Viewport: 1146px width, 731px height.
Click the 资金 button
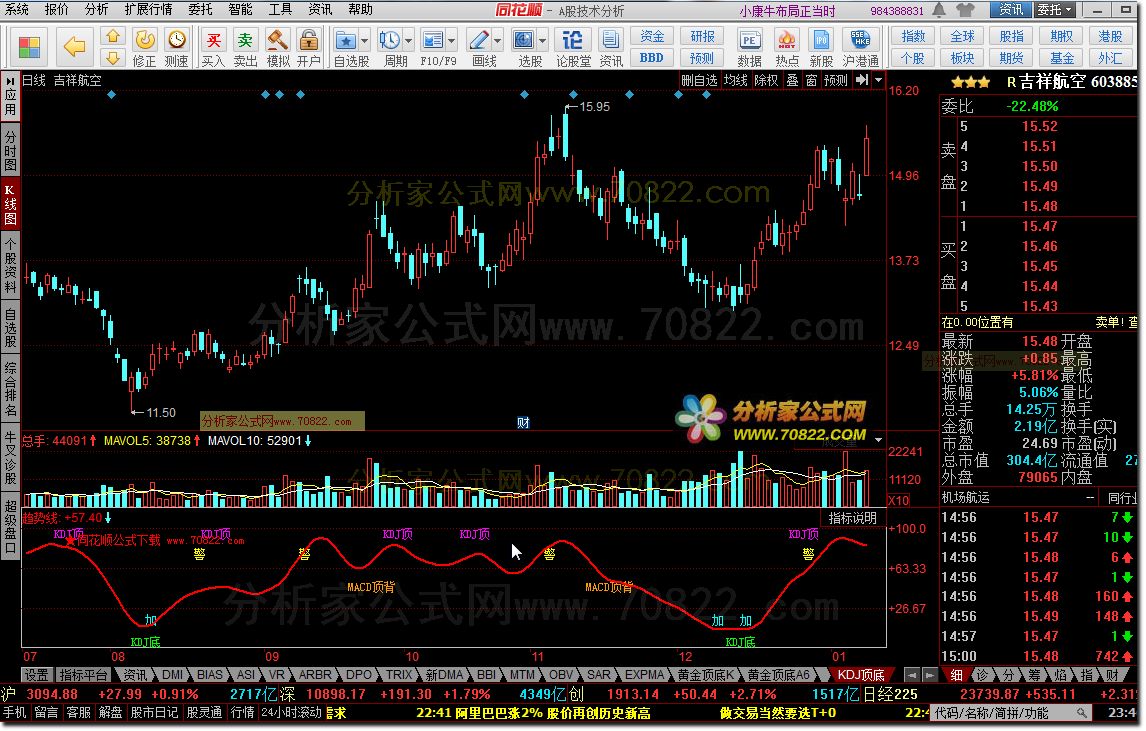[x=651, y=36]
